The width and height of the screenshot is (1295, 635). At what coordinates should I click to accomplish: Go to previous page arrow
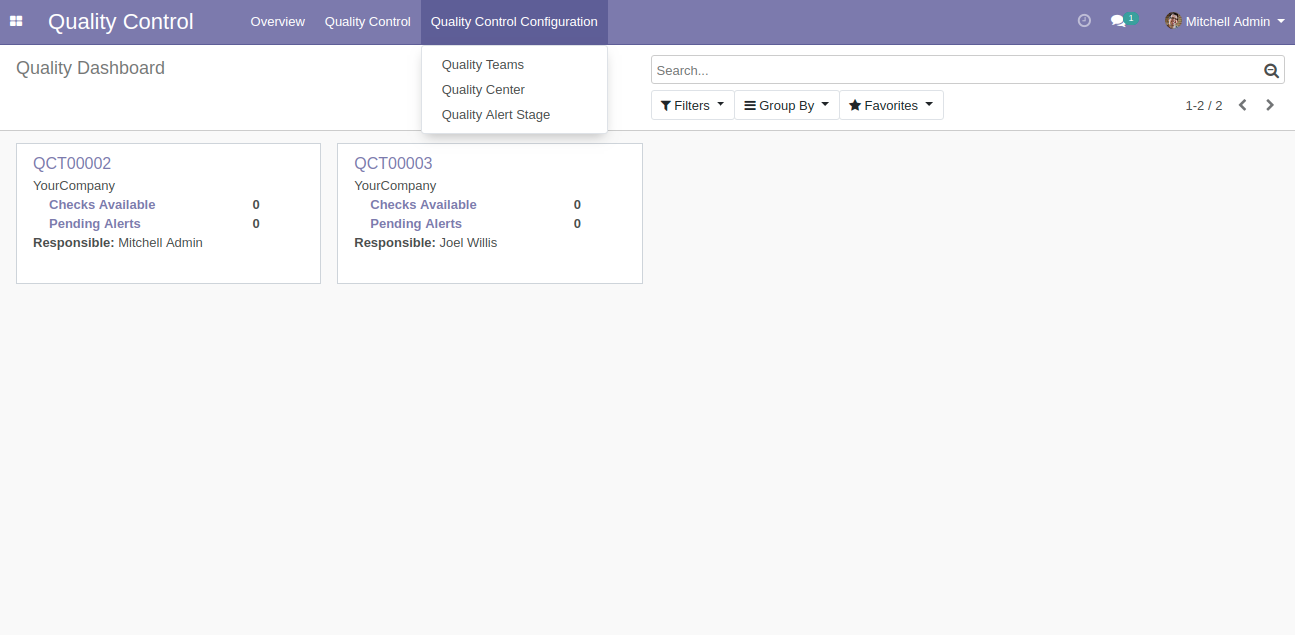(1242, 105)
